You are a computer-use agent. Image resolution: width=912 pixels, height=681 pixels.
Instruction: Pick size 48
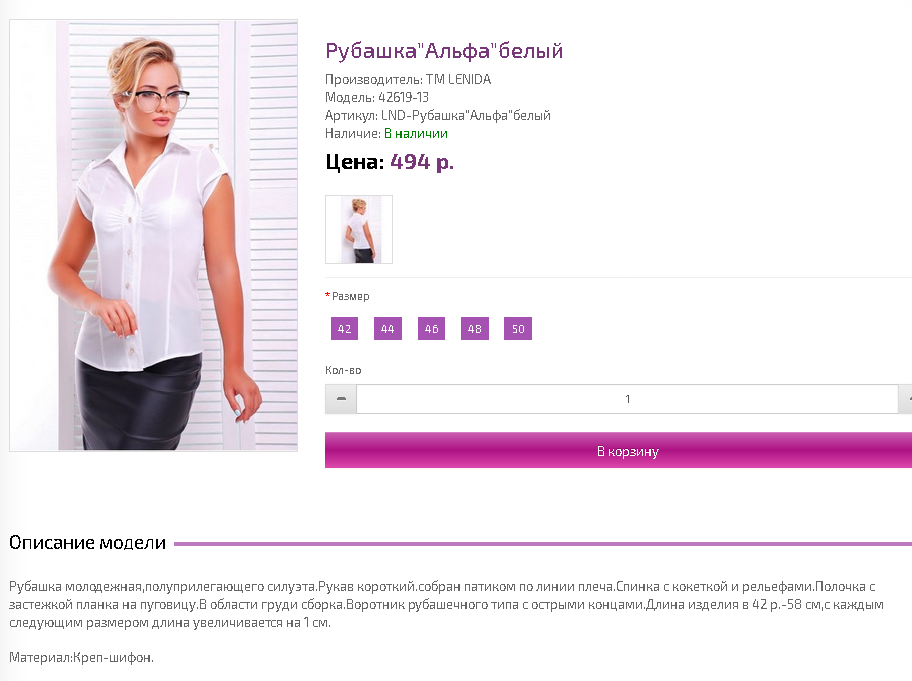click(475, 329)
